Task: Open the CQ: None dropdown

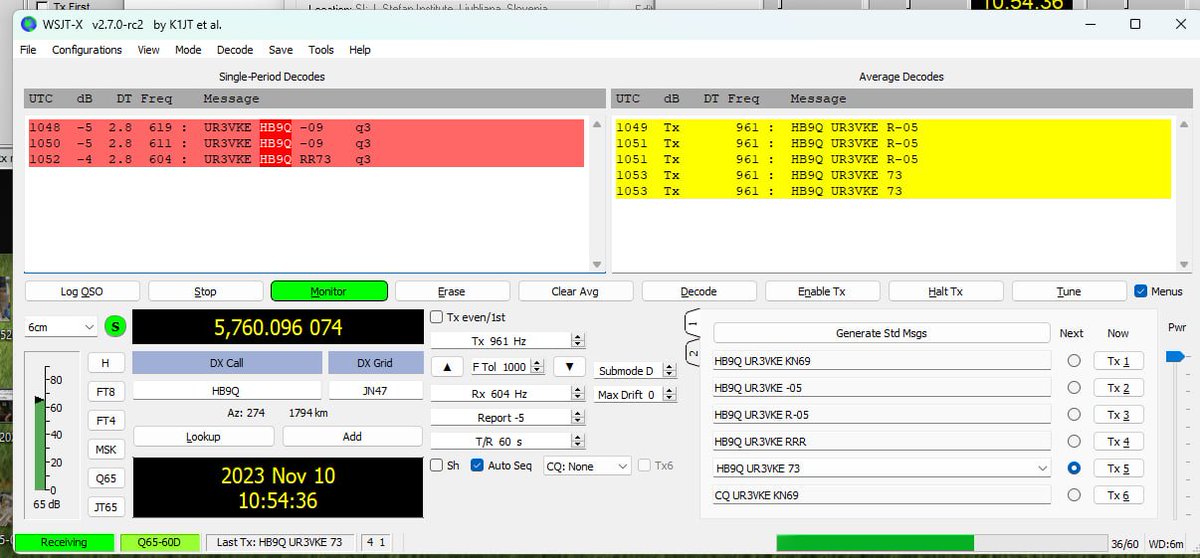Action: [587, 466]
